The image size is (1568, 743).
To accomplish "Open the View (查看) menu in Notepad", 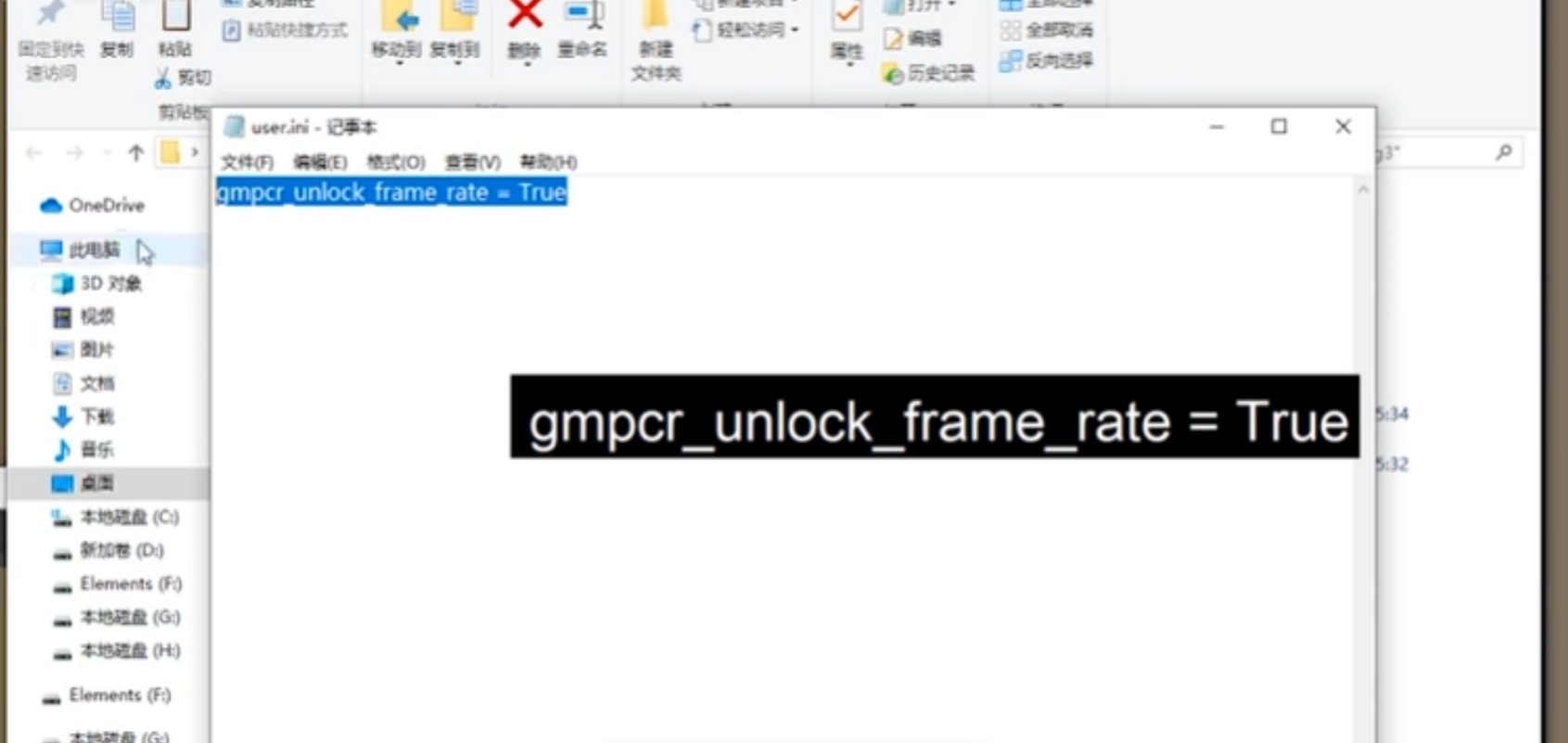I will tap(472, 162).
